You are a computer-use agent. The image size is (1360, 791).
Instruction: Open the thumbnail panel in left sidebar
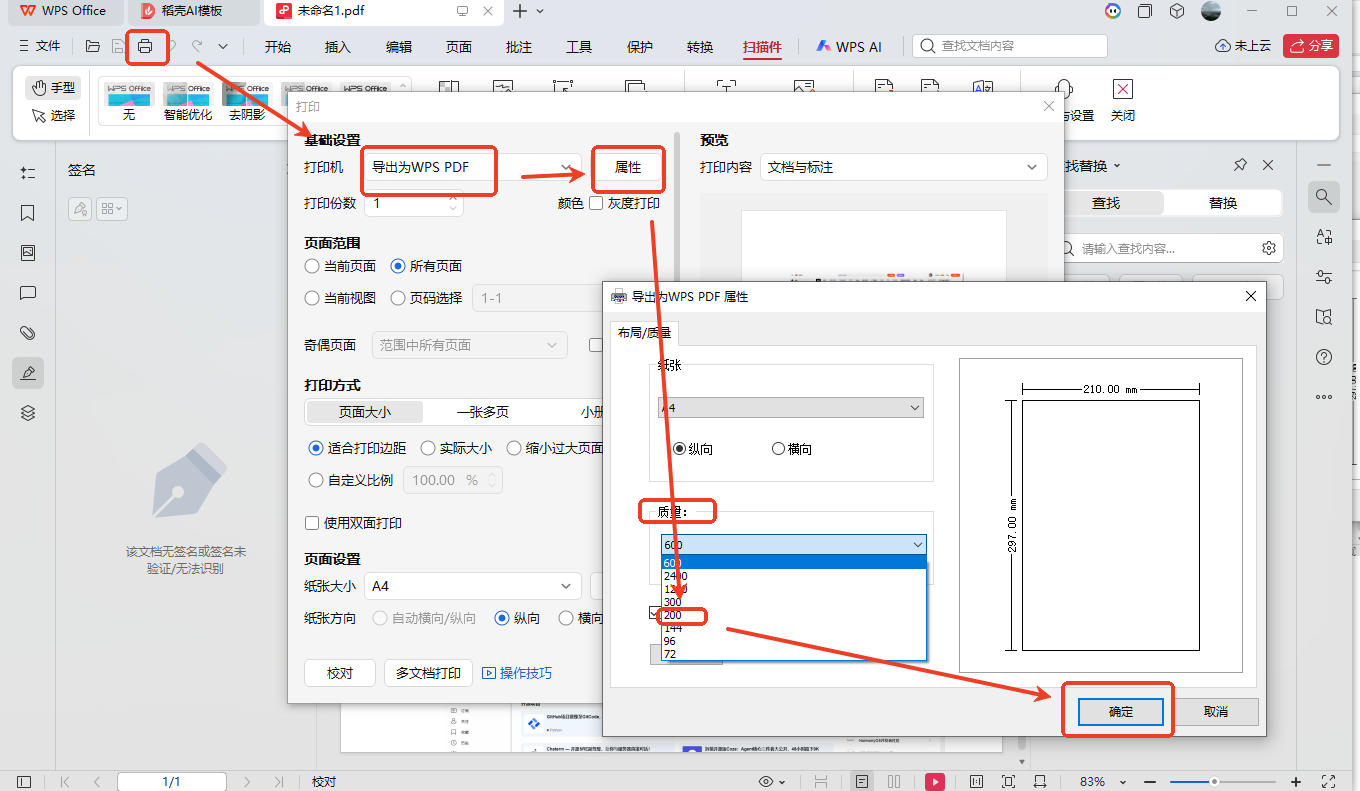point(28,253)
